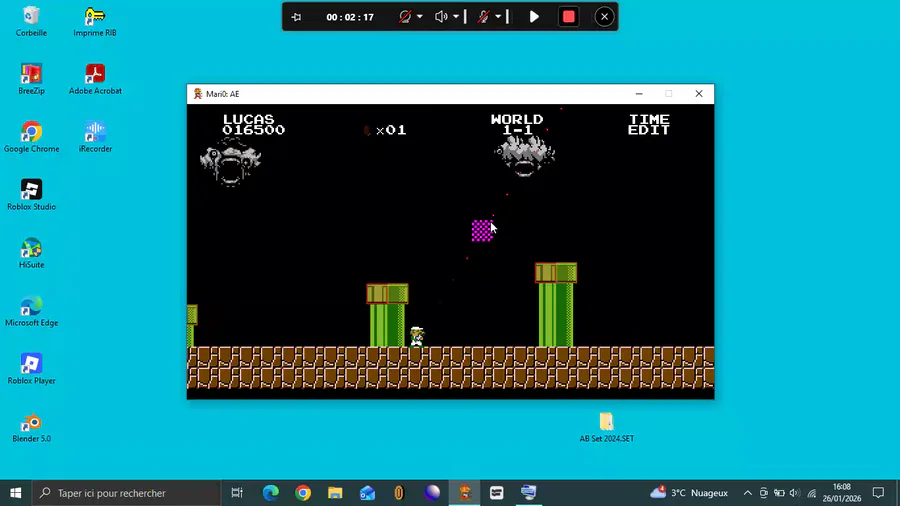The height and width of the screenshot is (506, 900).
Task: Stop the recording with the red square
Action: point(569,17)
